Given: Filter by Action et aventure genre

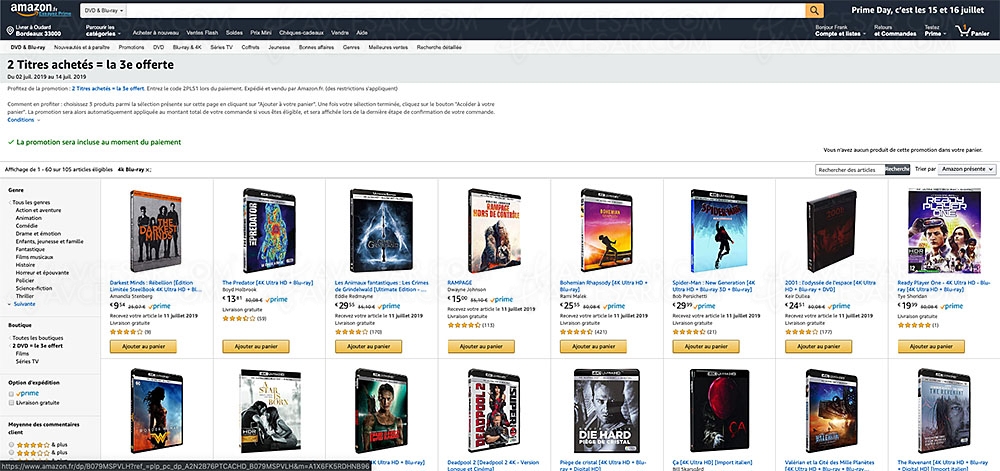Looking at the screenshot, I should (x=39, y=210).
